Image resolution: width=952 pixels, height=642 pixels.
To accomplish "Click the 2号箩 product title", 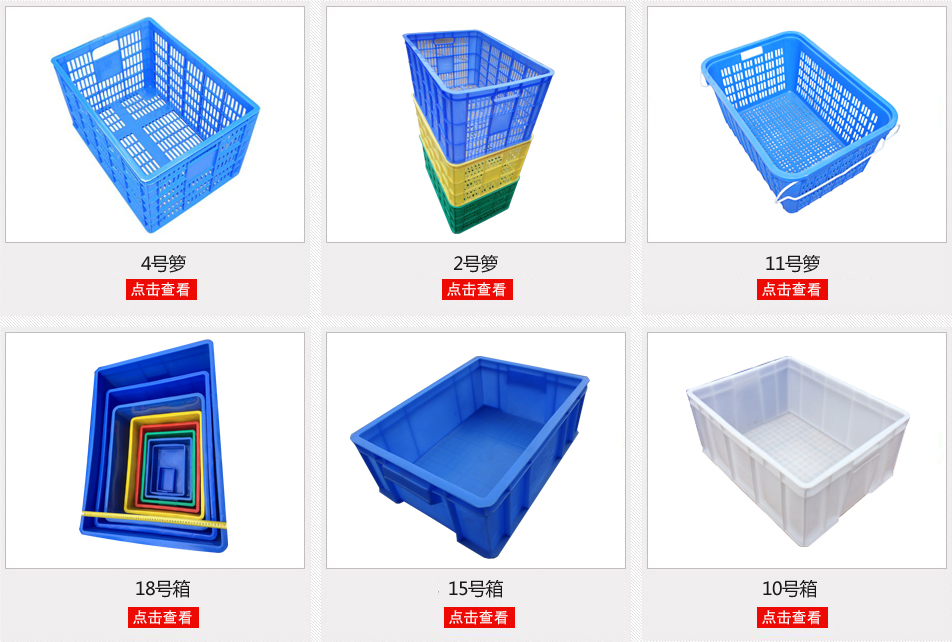I will 475,264.
